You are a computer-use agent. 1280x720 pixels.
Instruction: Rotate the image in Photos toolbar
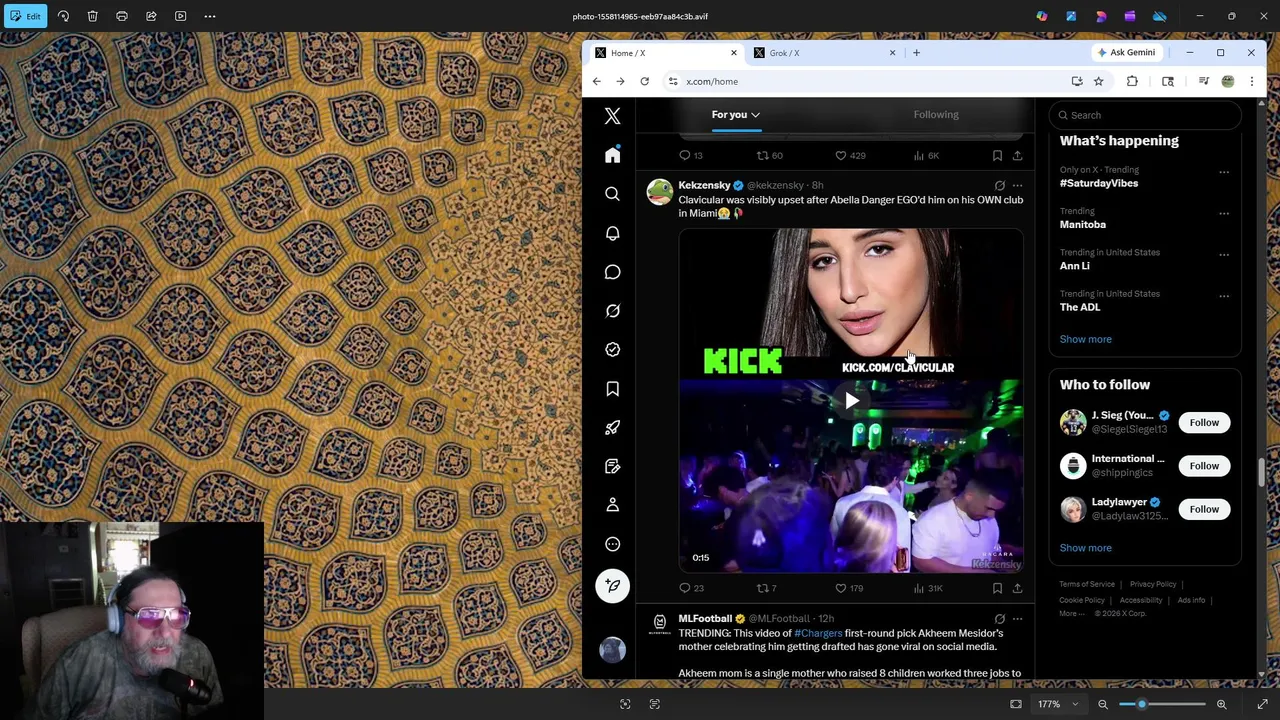click(63, 16)
